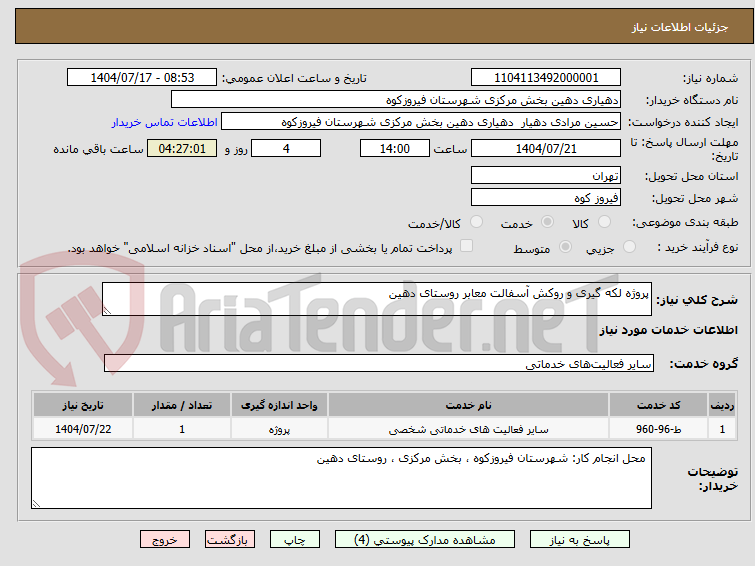755x566 pixels.
Task: Click the خروج exit button
Action: 165,540
